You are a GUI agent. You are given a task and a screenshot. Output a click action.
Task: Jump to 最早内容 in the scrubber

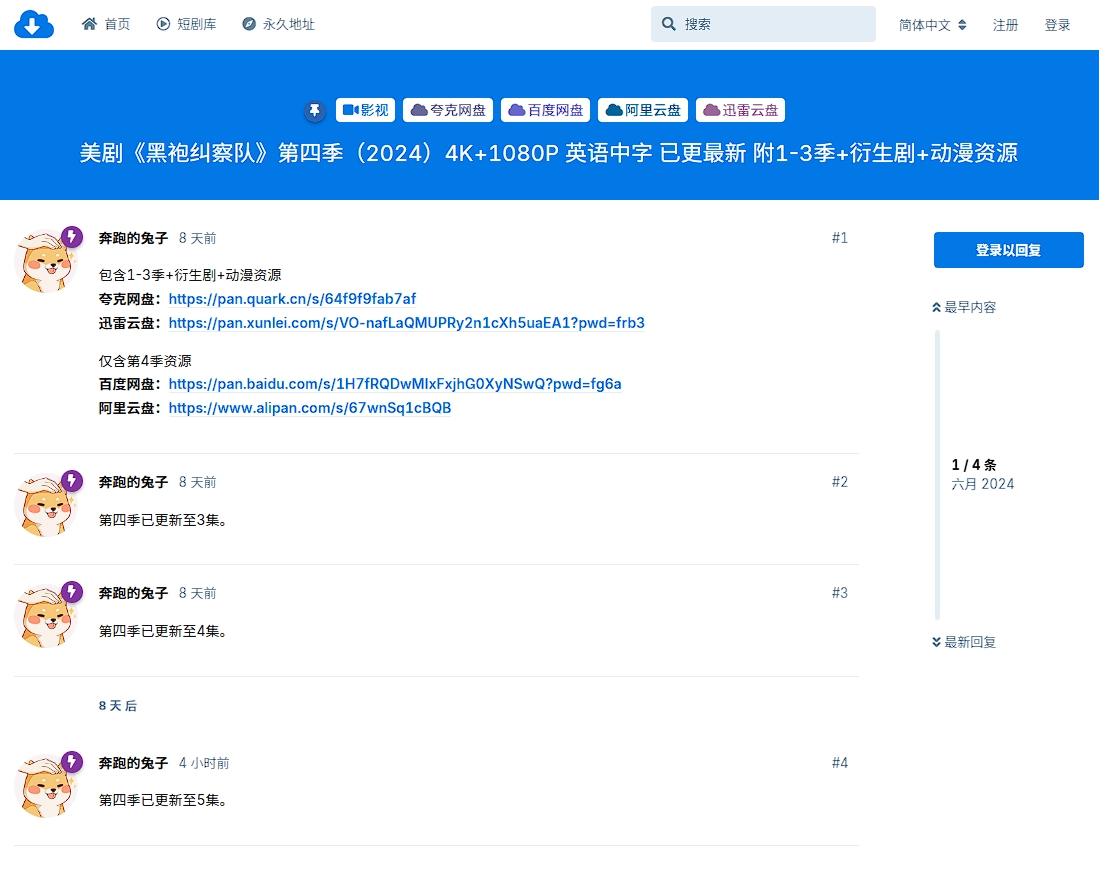coord(964,307)
